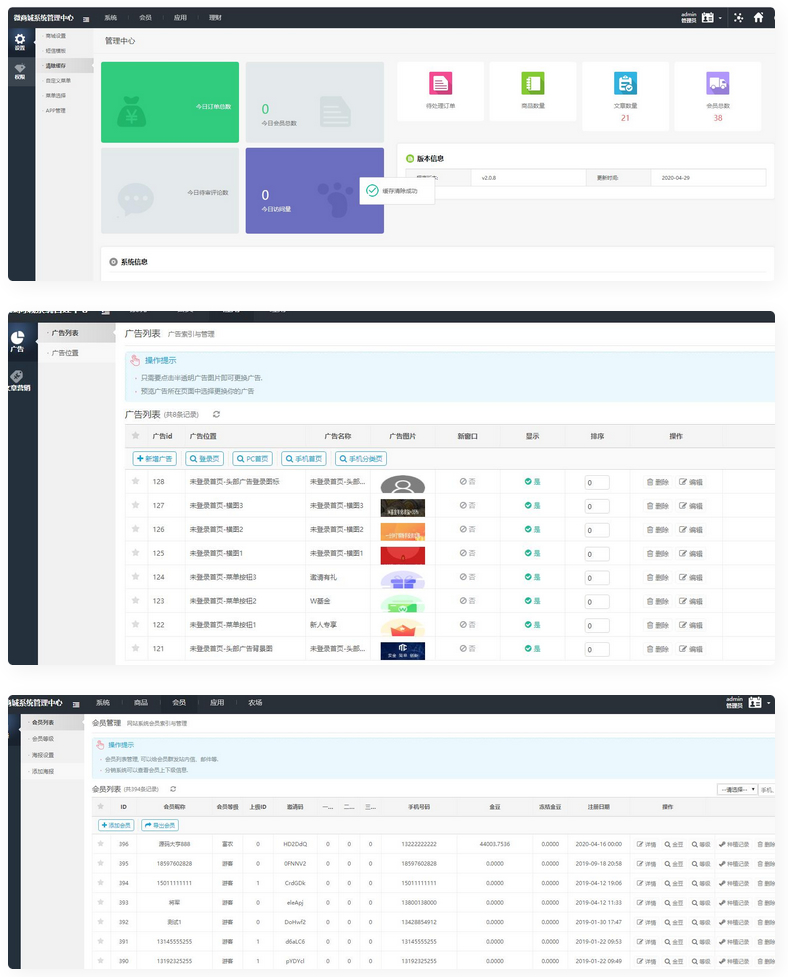Open the 文章数量 blue clipboard icon

click(x=625, y=83)
